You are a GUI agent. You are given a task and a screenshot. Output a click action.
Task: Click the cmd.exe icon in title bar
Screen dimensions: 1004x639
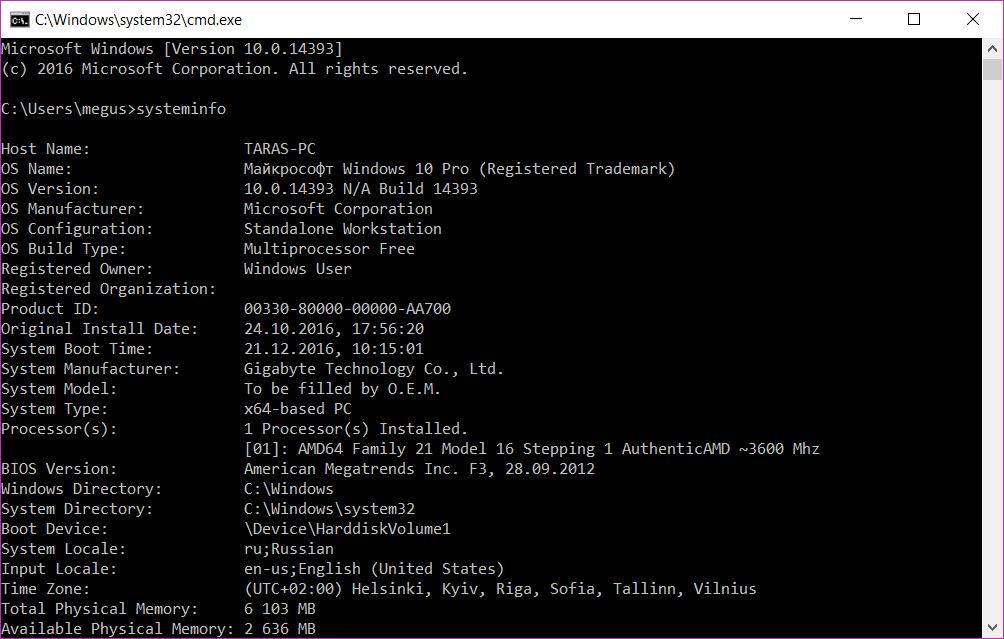point(17,19)
